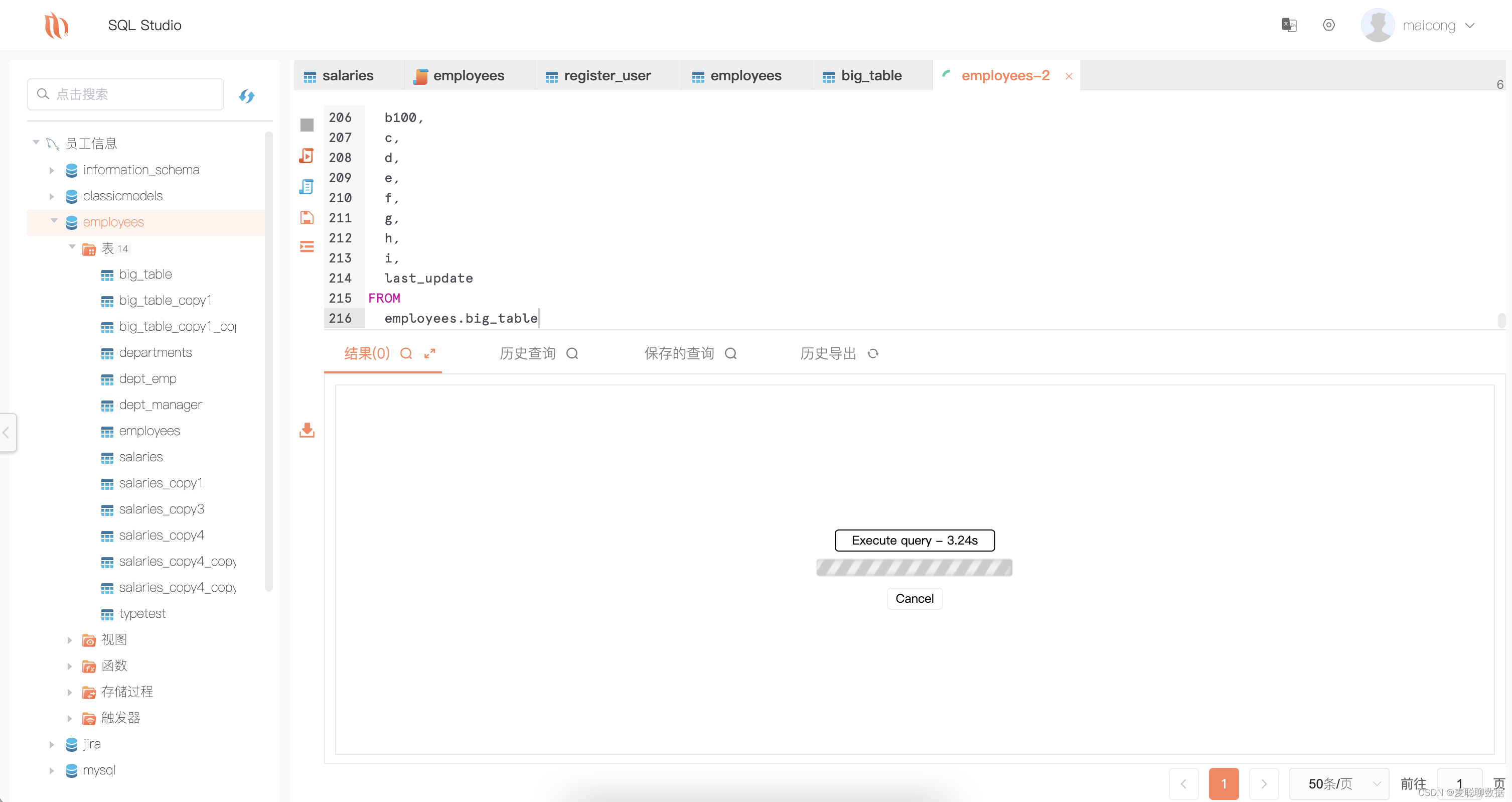Go to next results page
This screenshot has width=1512, height=802.
click(x=1264, y=783)
